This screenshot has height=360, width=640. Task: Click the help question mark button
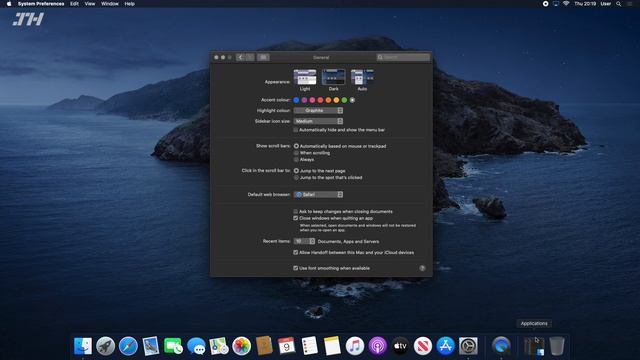[422, 268]
